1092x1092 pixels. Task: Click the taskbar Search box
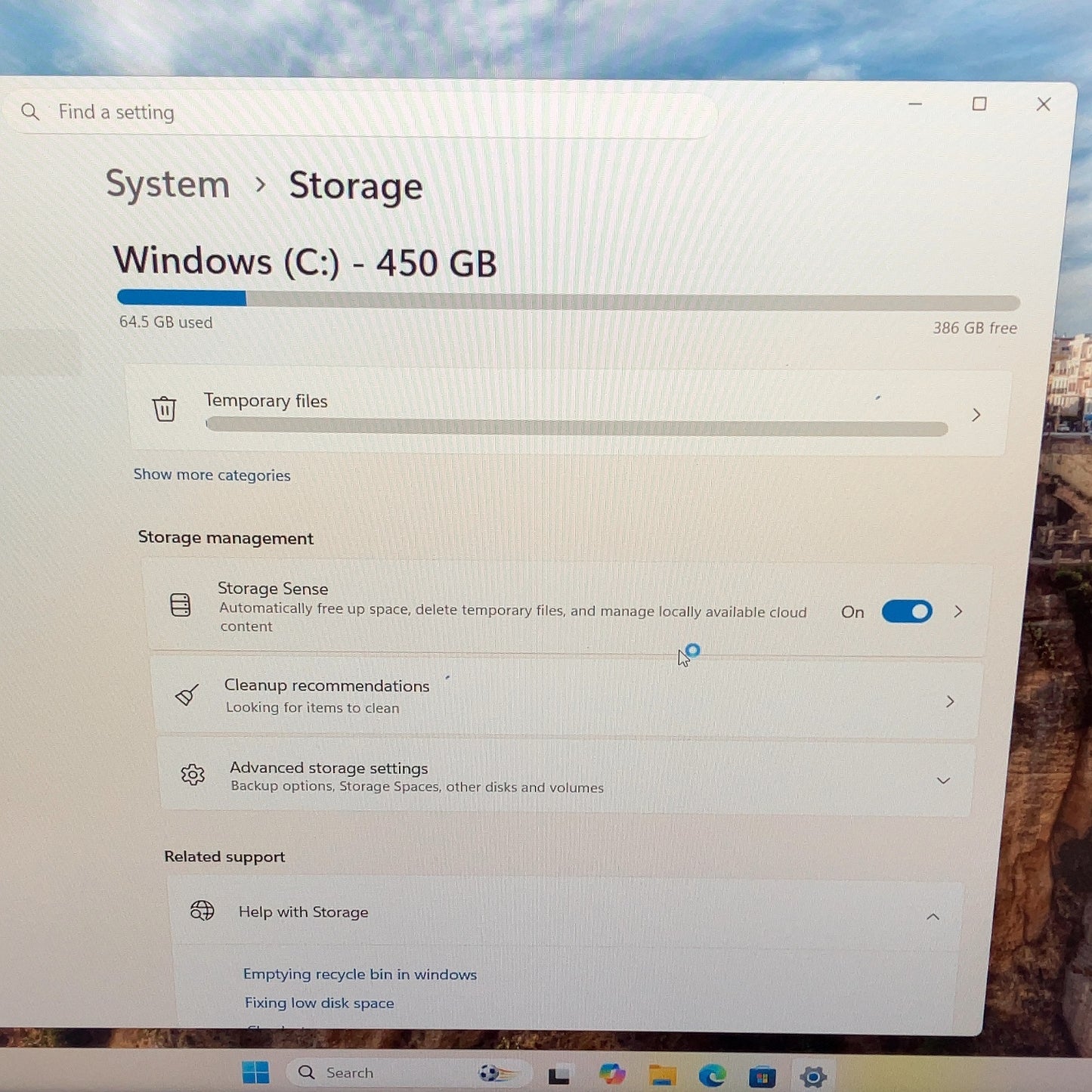[409, 1073]
